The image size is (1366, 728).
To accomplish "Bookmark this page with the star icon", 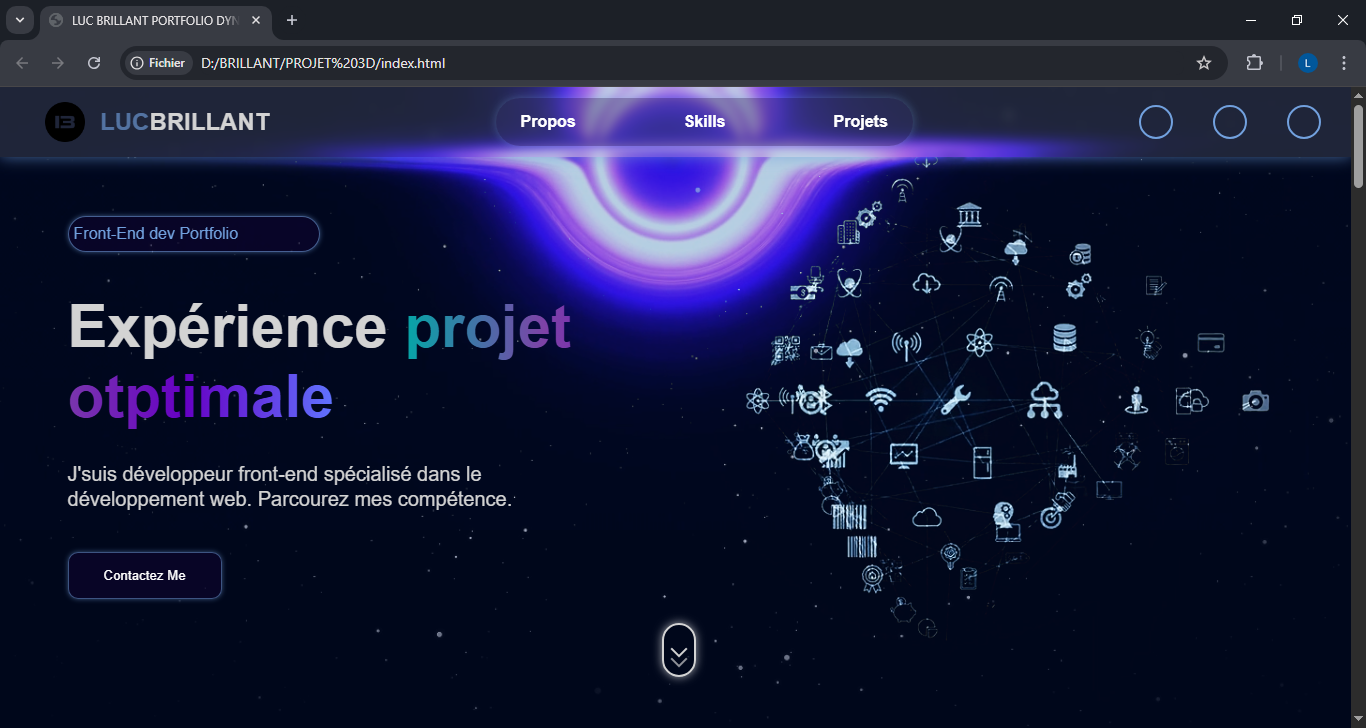I will [x=1203, y=63].
